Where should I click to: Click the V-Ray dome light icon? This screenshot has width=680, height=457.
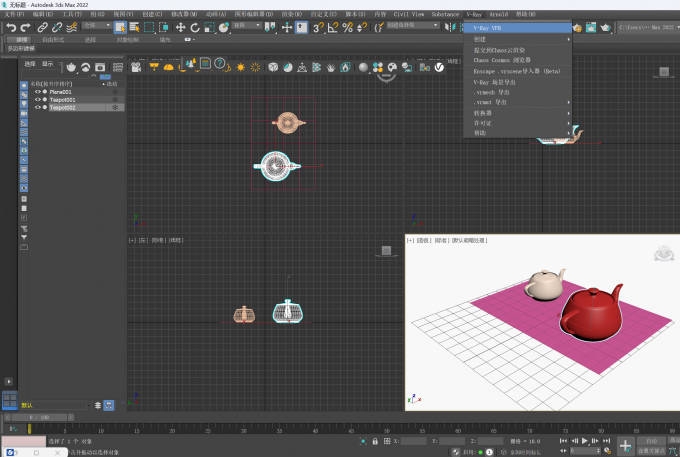click(169, 67)
